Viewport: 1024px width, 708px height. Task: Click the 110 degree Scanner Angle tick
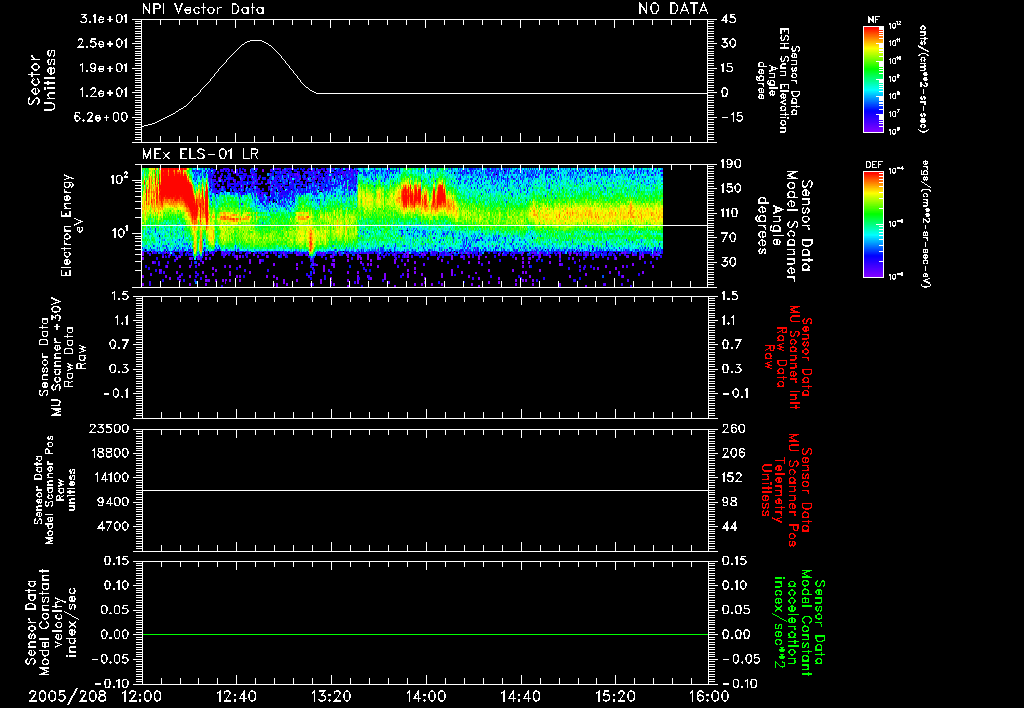pyautogui.click(x=731, y=213)
